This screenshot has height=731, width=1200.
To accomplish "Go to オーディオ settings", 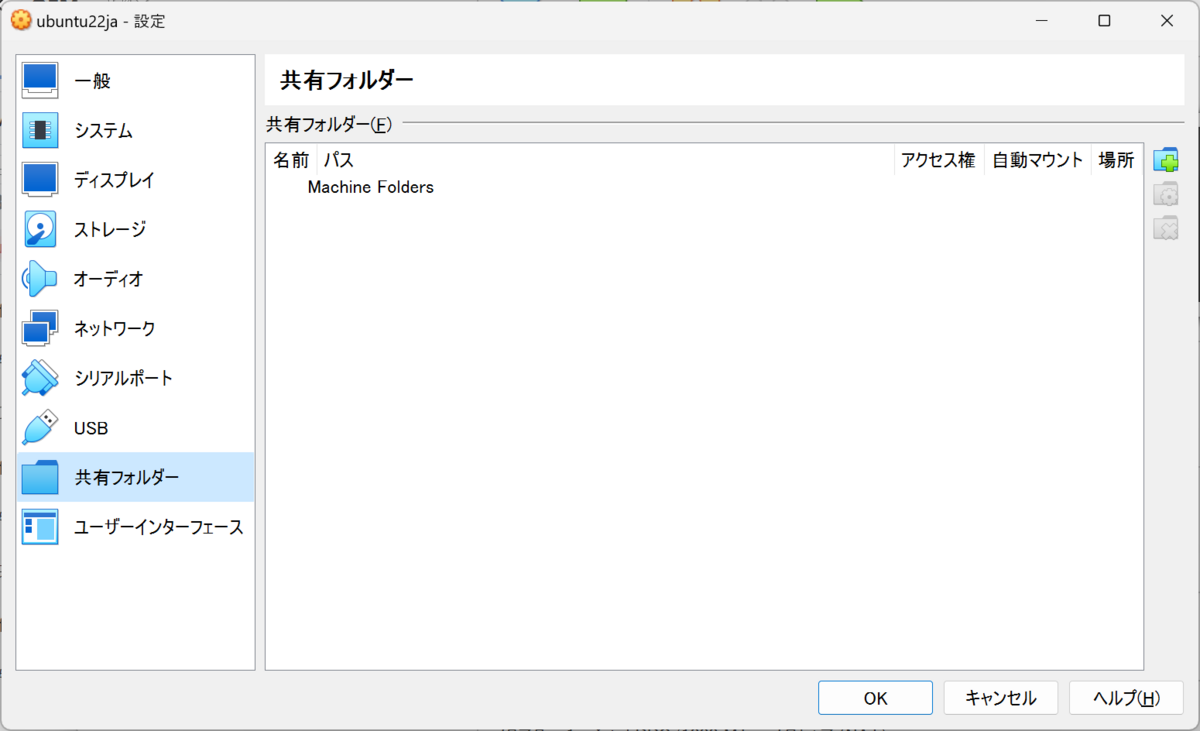I will [x=136, y=279].
